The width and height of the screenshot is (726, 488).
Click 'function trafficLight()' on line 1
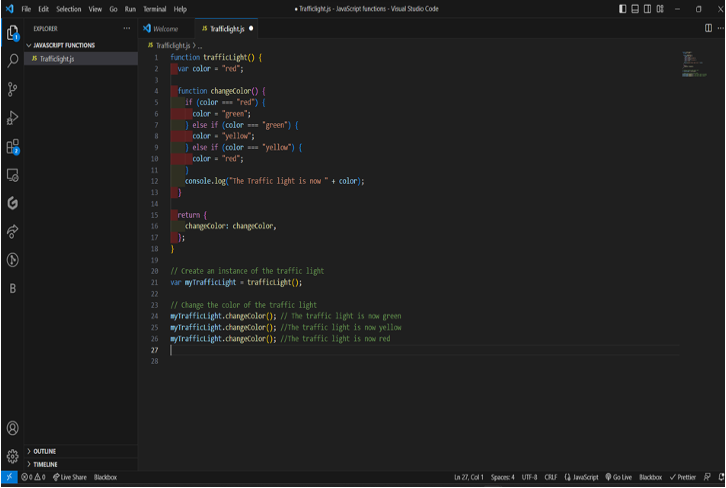pos(213,57)
